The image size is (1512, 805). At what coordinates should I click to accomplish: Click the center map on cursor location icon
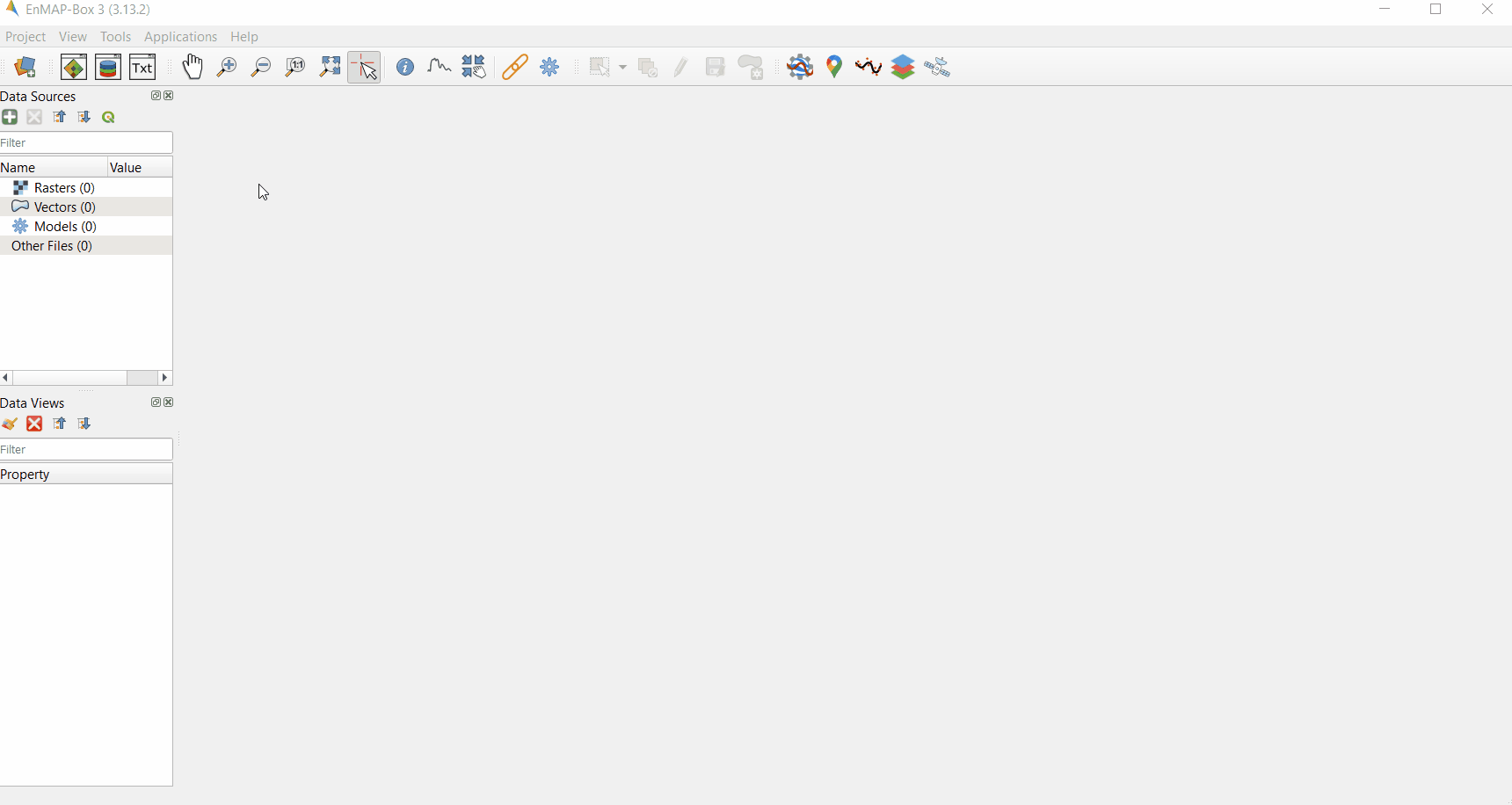coord(474,68)
